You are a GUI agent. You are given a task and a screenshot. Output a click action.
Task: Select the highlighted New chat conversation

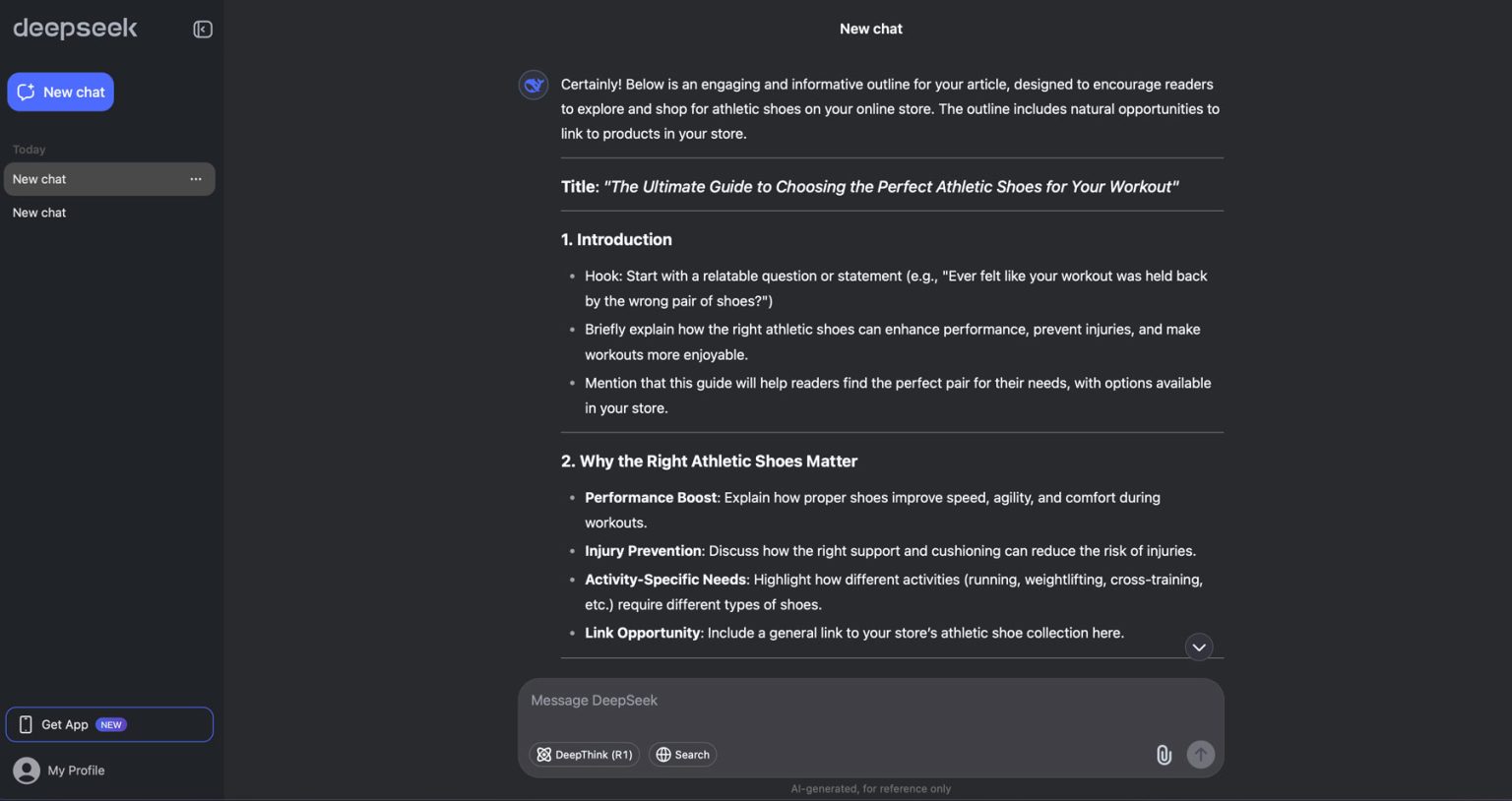point(39,179)
